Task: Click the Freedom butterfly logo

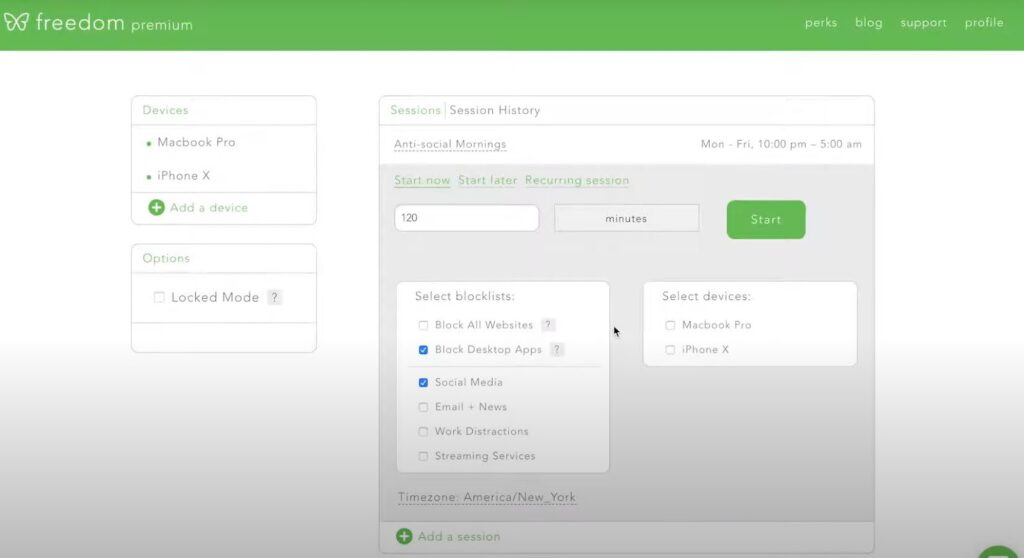Action: [16, 22]
